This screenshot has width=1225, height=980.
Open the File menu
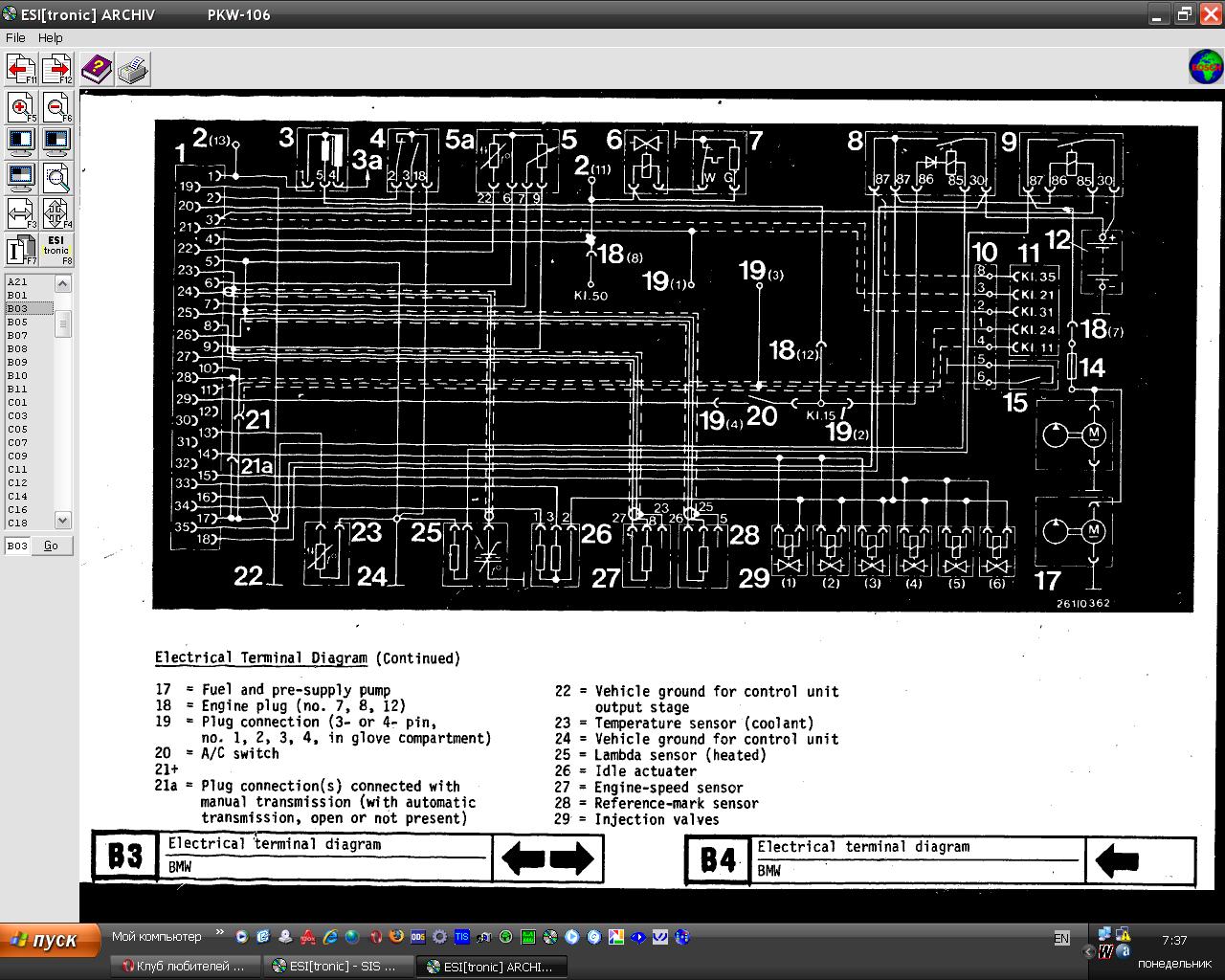click(15, 37)
